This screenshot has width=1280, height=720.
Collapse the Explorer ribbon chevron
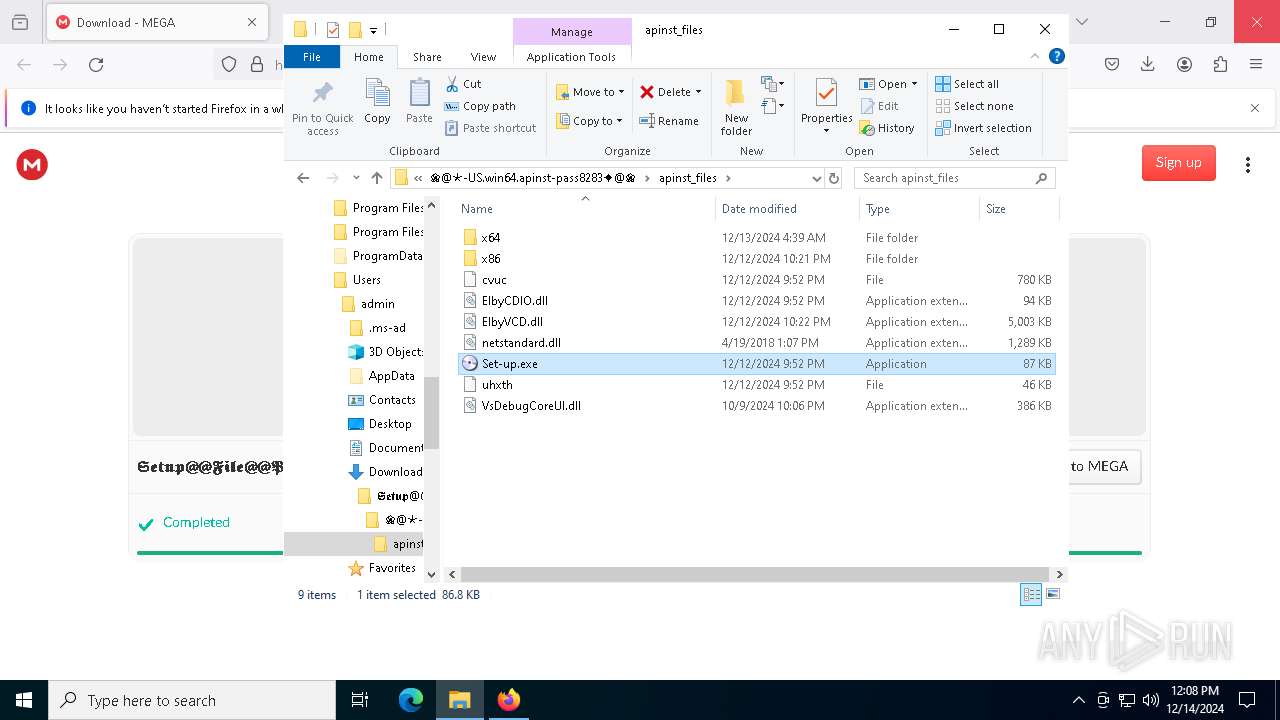point(1035,57)
